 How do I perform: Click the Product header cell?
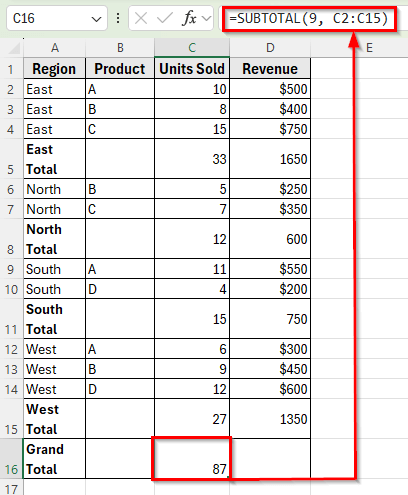120,69
